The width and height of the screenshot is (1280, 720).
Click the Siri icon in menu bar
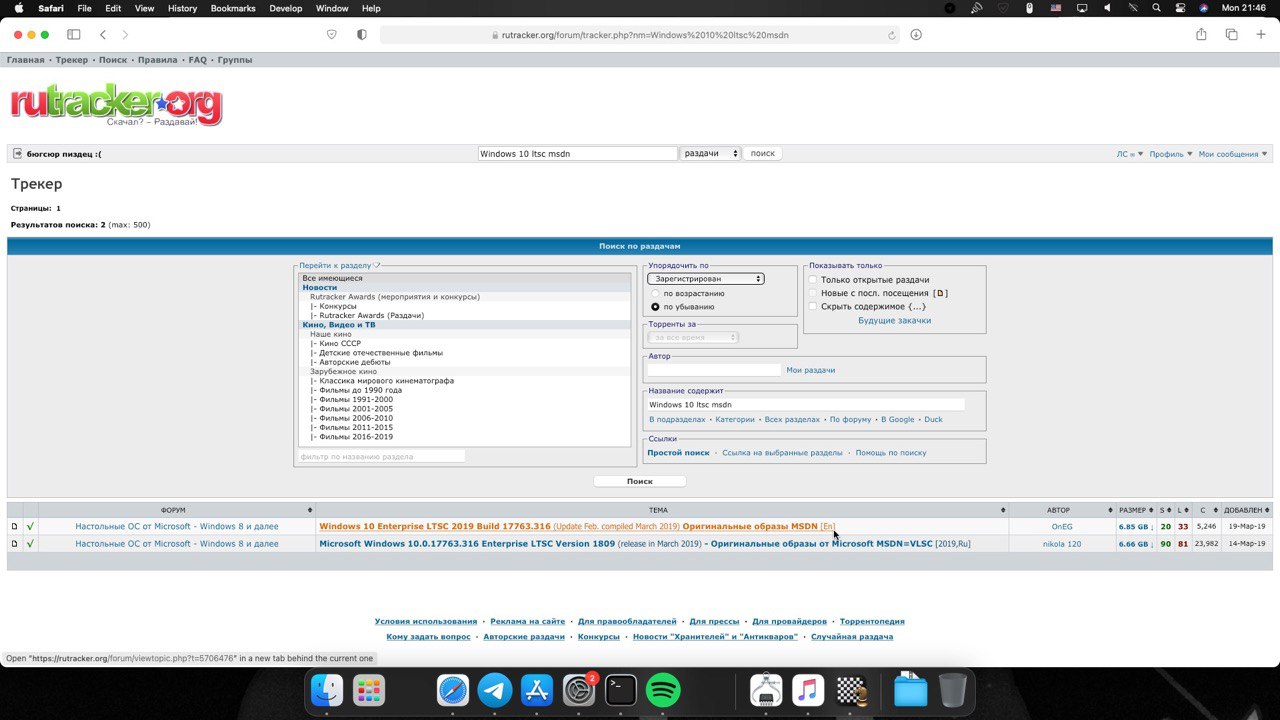tap(1204, 8)
